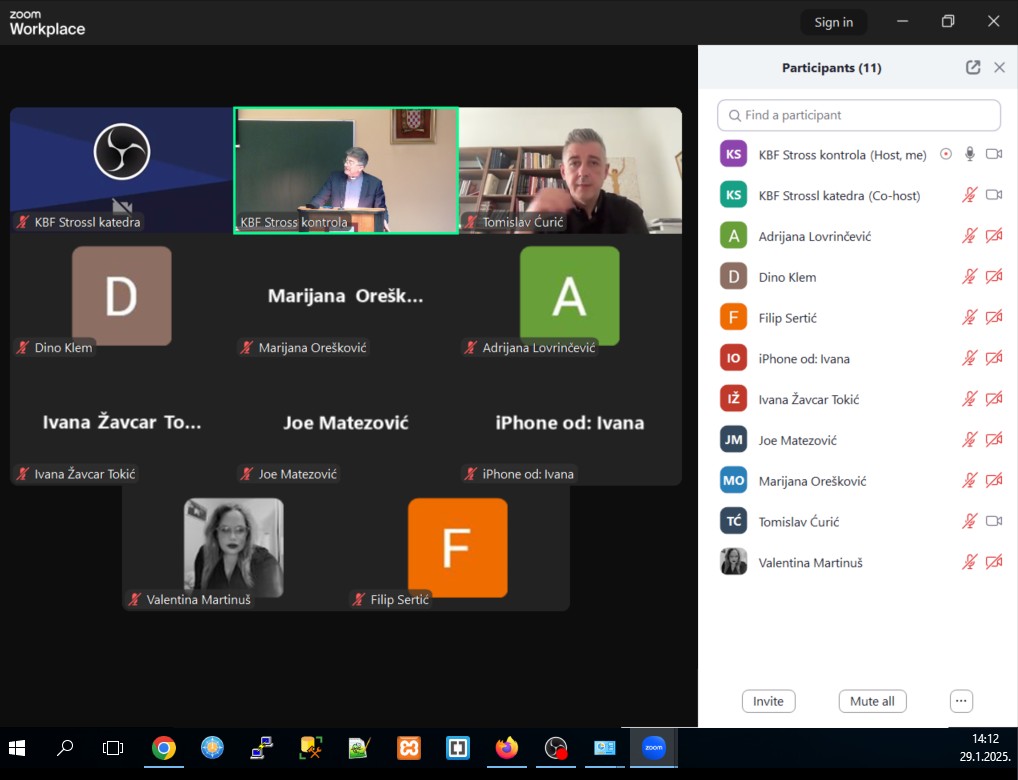Select Valentina Martinuš's video tile
This screenshot has width=1018, height=780.
pyautogui.click(x=233, y=549)
